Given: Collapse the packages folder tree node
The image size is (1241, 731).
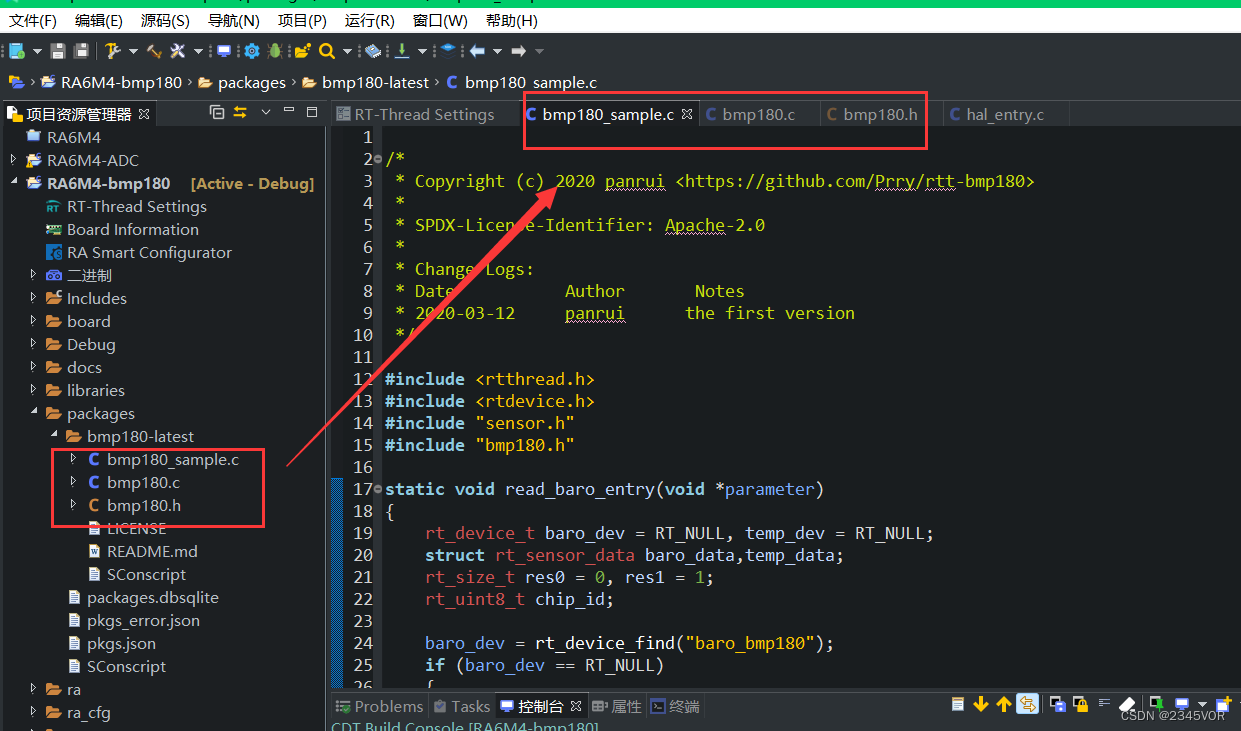Looking at the screenshot, I should coord(33,413).
